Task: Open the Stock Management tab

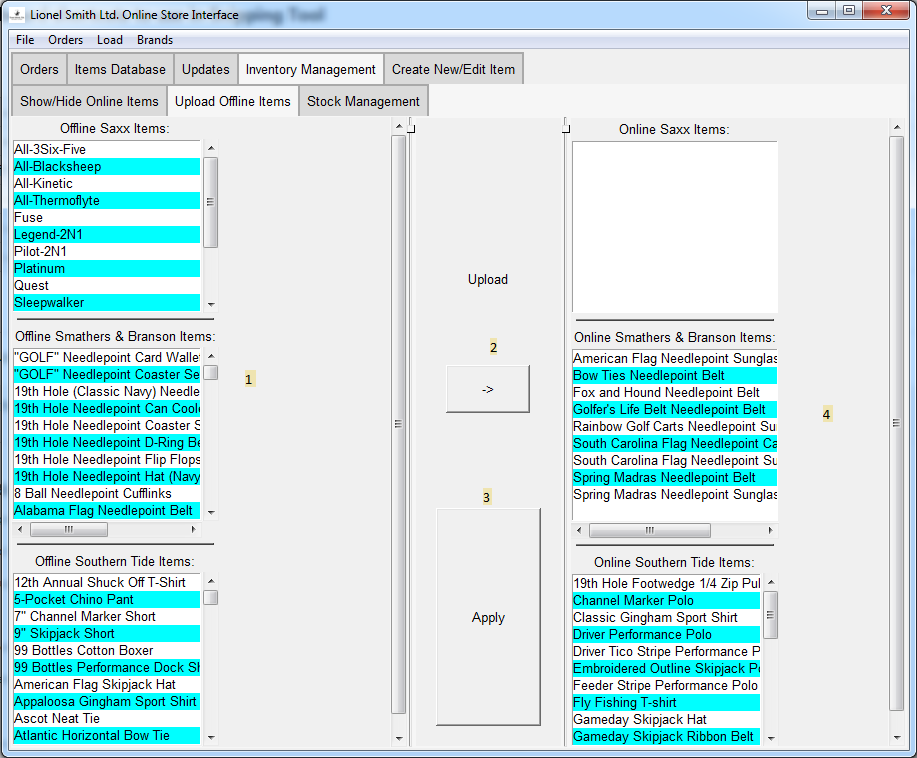Action: tap(363, 101)
